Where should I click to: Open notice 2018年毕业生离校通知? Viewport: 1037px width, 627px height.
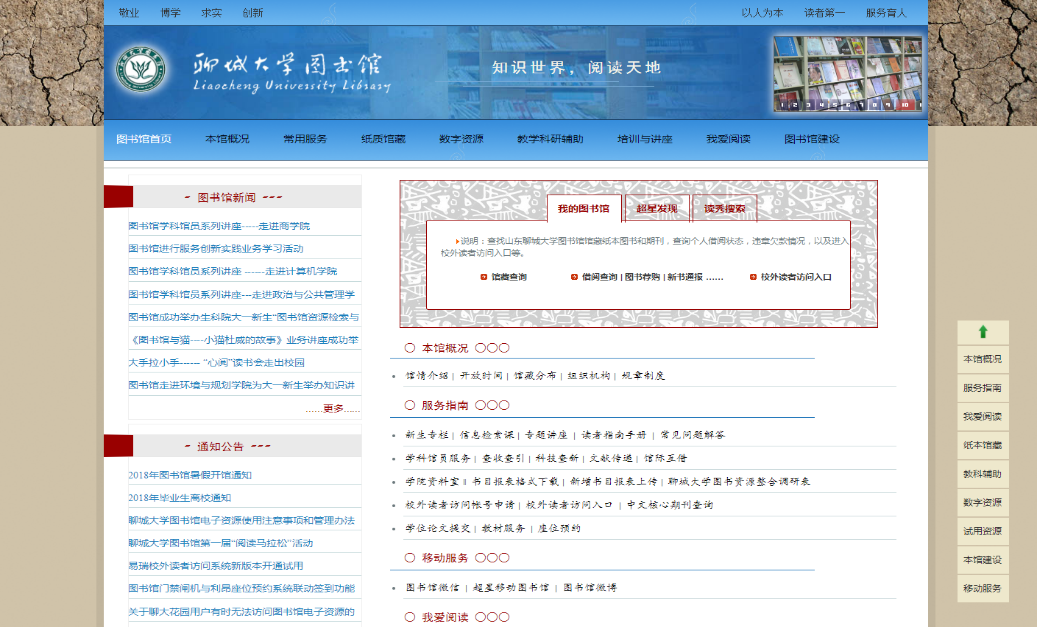point(179,497)
